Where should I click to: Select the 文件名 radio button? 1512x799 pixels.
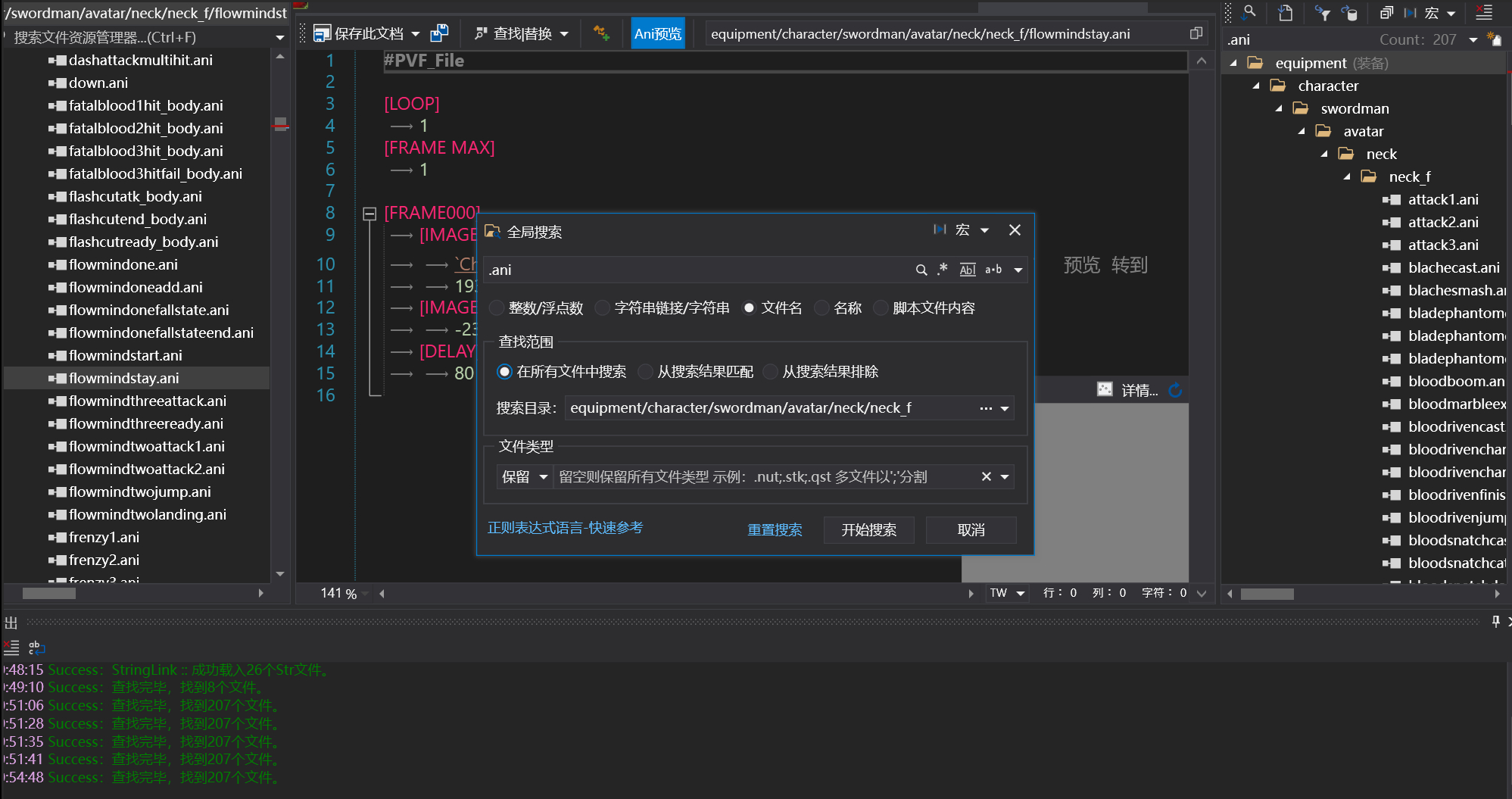point(749,307)
